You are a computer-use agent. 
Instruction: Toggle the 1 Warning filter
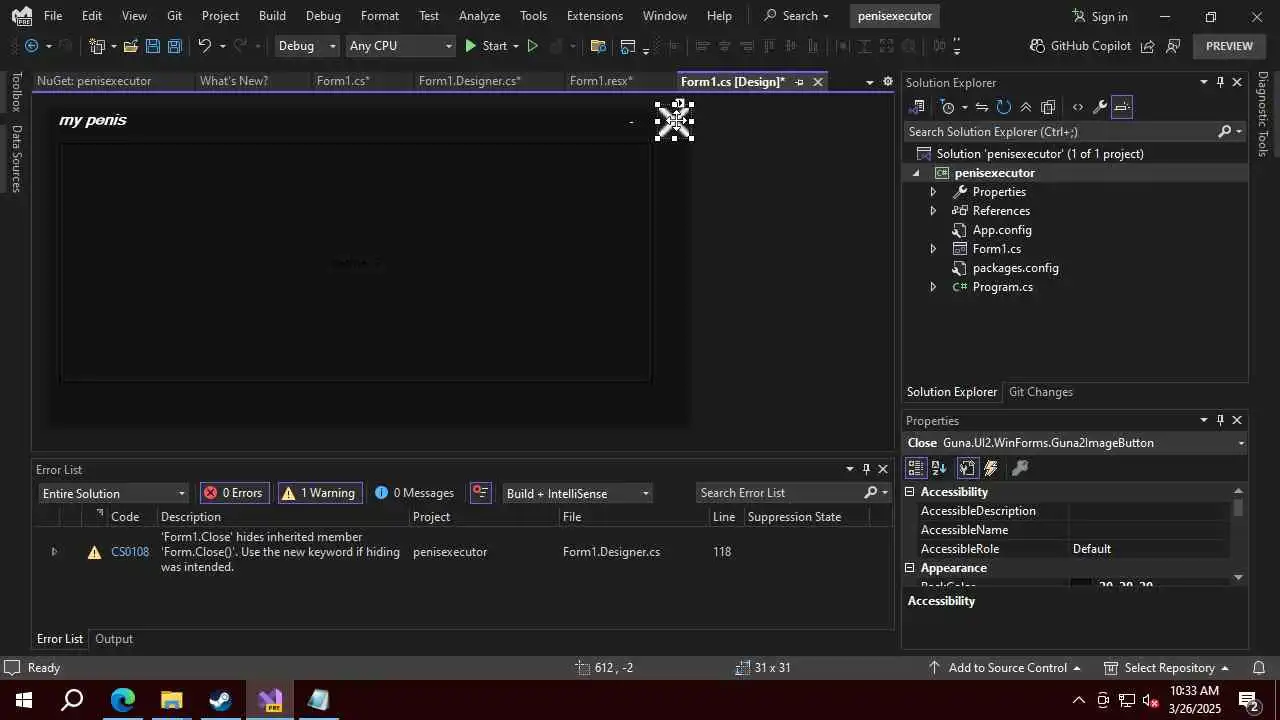(320, 493)
